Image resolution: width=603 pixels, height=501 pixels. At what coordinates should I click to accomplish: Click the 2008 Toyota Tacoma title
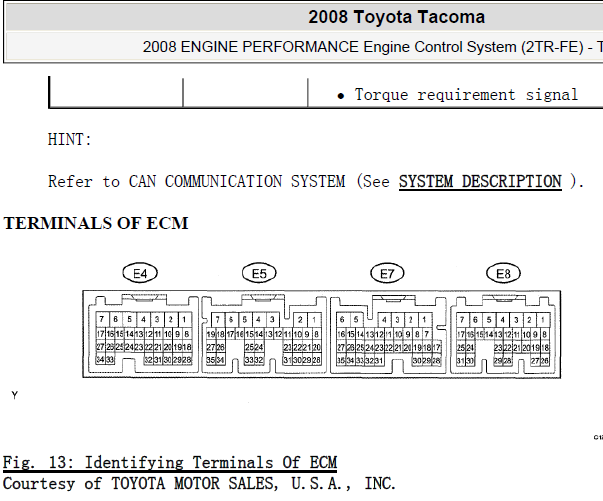click(396, 17)
